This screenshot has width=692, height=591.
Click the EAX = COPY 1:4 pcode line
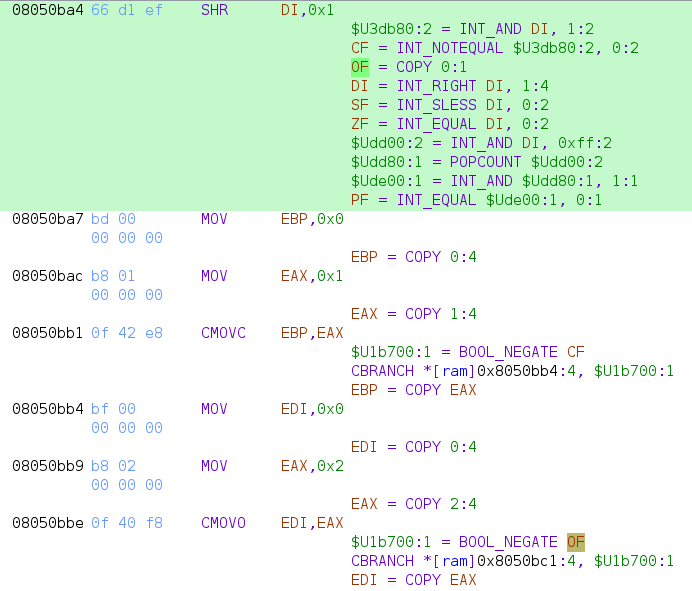(x=414, y=314)
